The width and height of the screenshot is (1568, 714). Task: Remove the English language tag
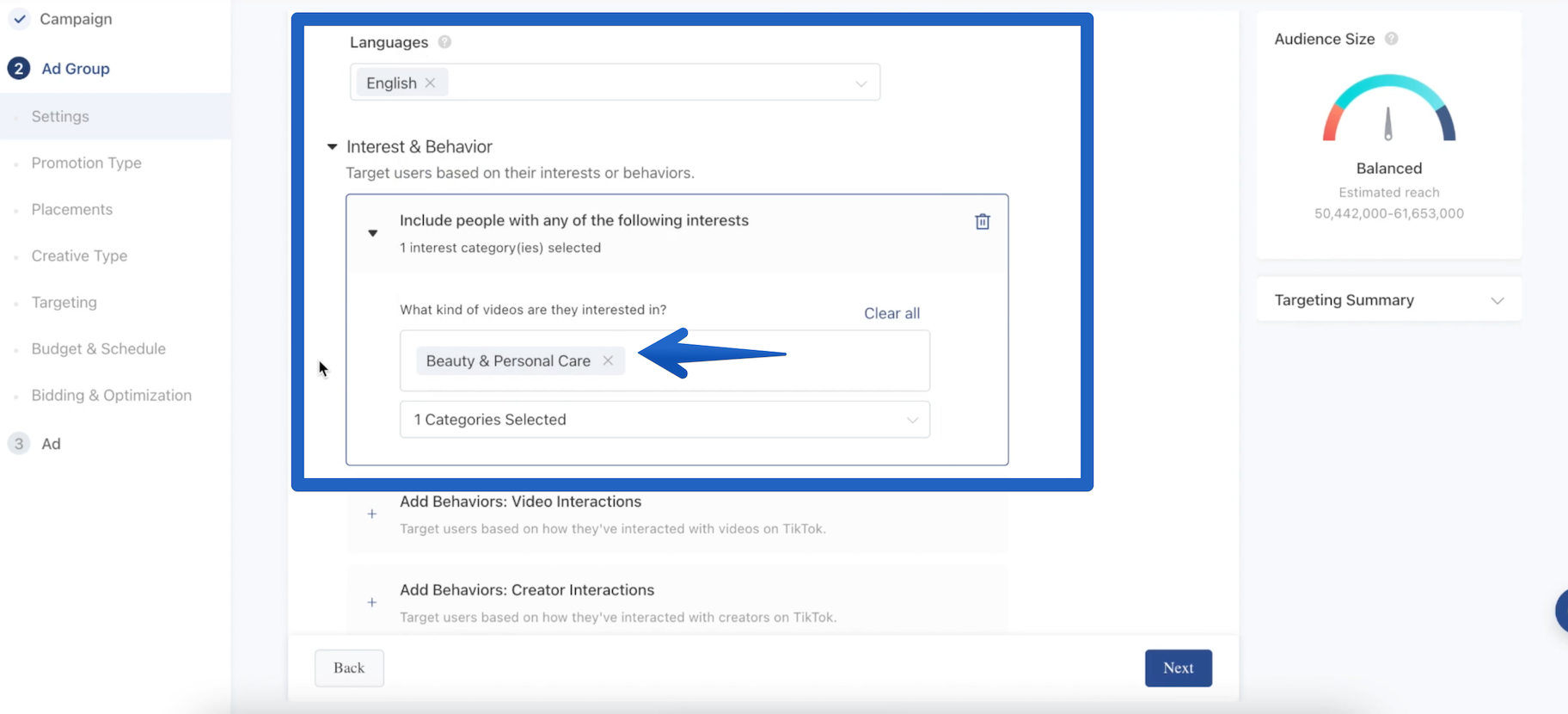click(430, 83)
